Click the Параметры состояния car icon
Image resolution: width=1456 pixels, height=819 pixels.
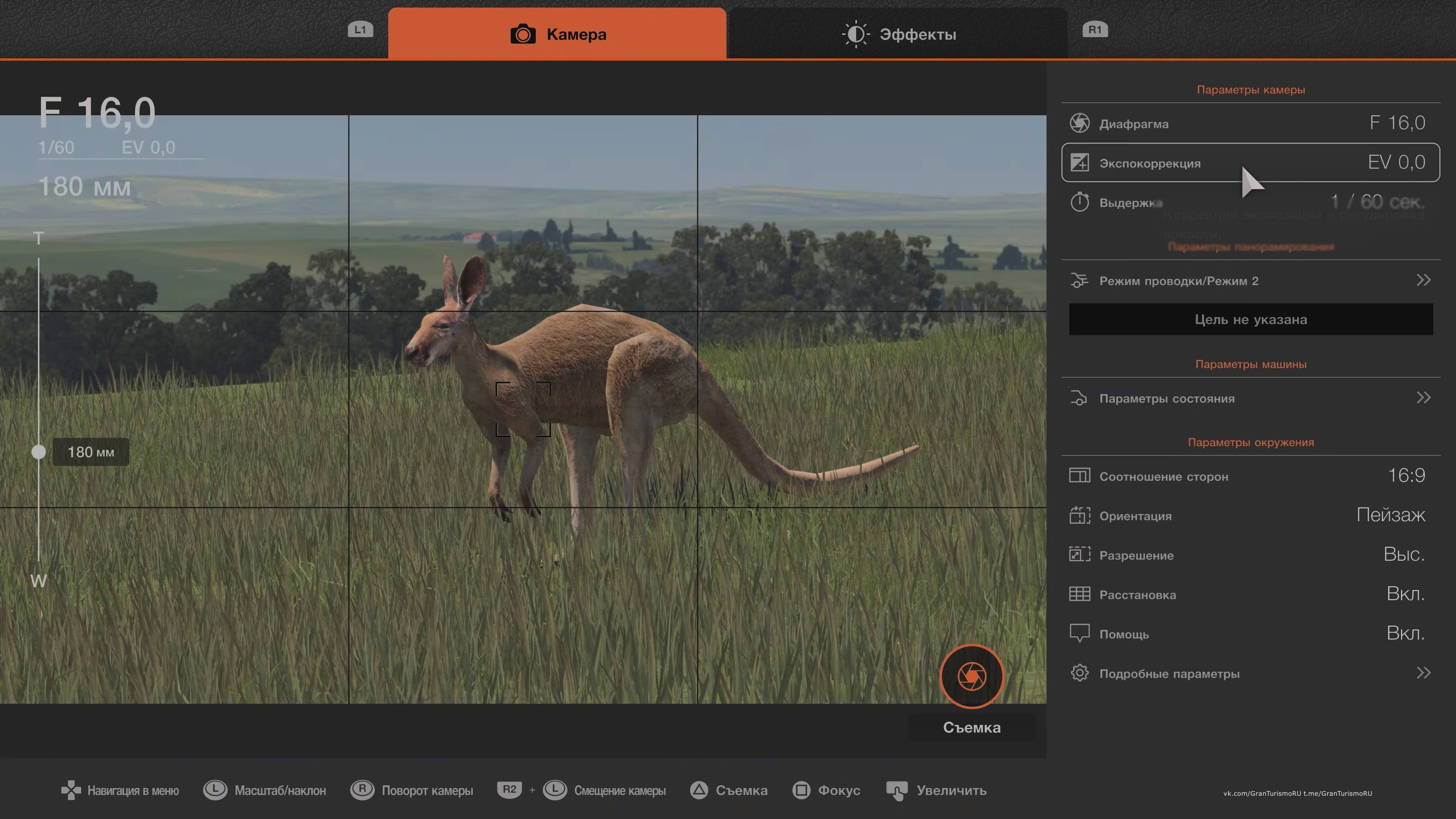[x=1079, y=398]
